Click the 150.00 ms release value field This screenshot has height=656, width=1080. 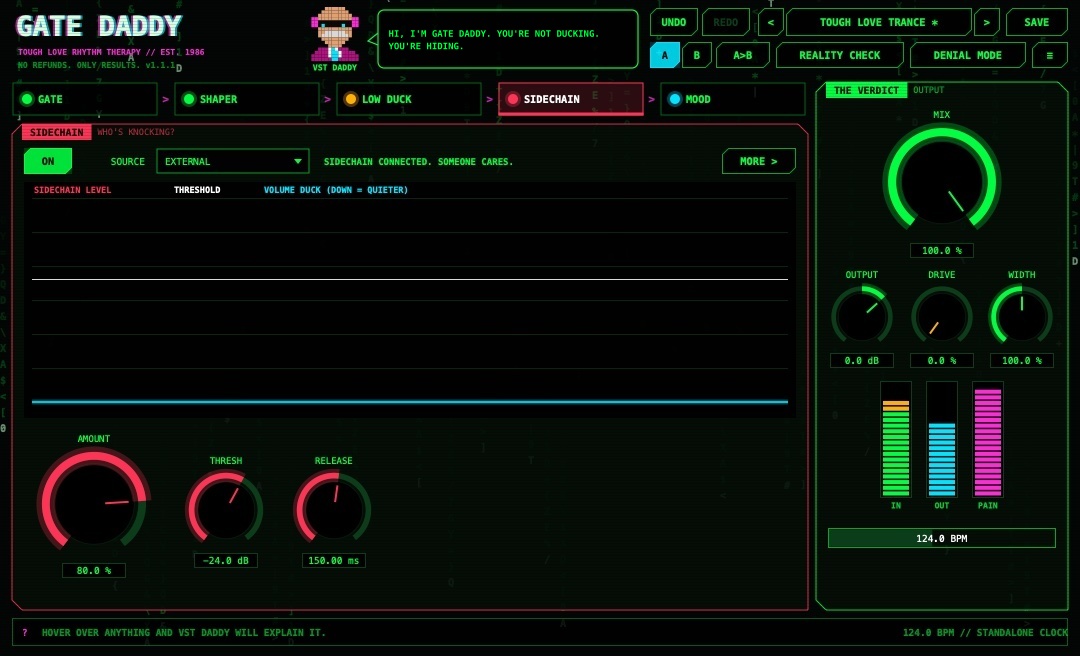click(333, 560)
